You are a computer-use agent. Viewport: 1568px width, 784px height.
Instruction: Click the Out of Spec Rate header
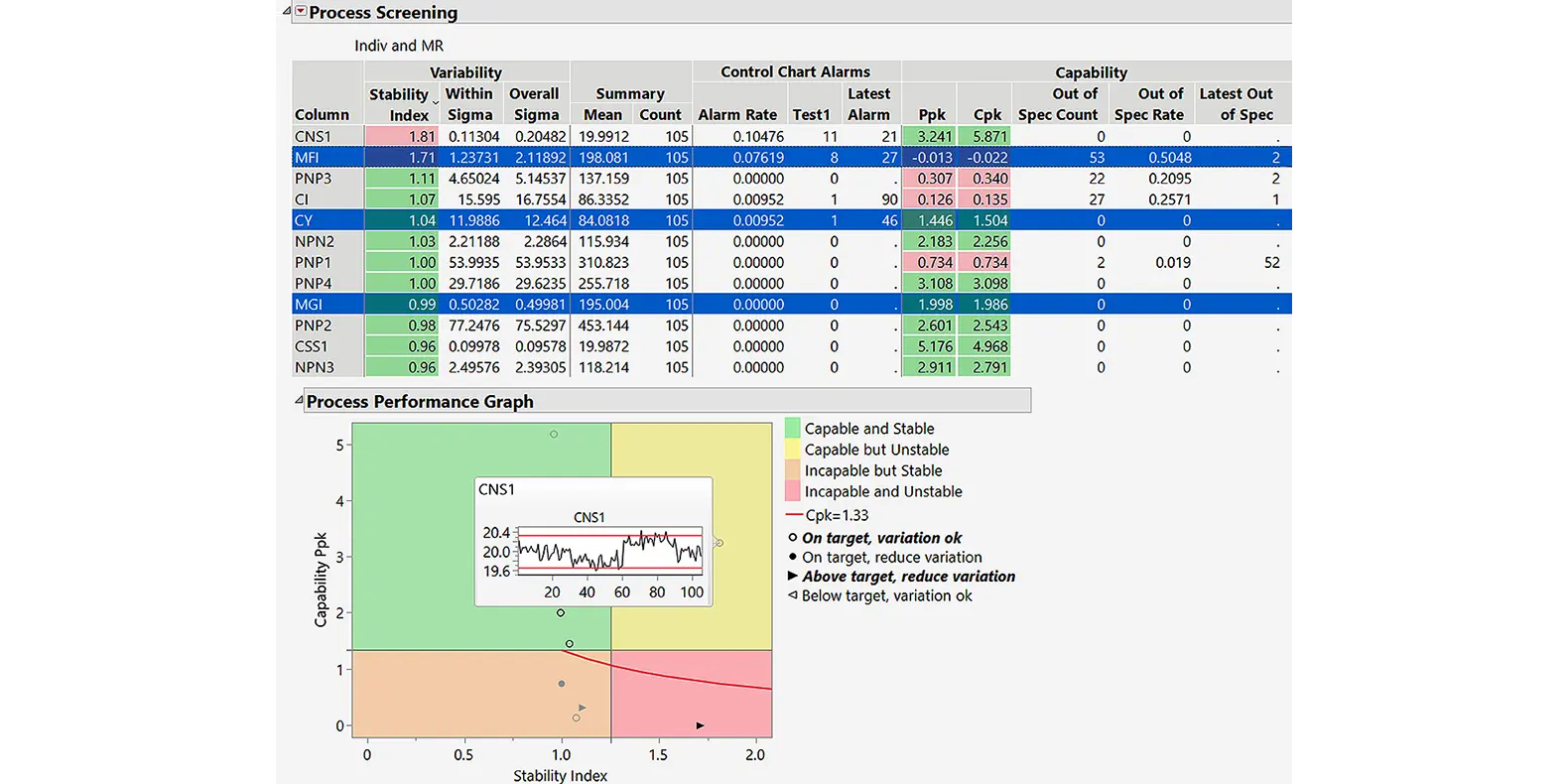click(x=1148, y=104)
